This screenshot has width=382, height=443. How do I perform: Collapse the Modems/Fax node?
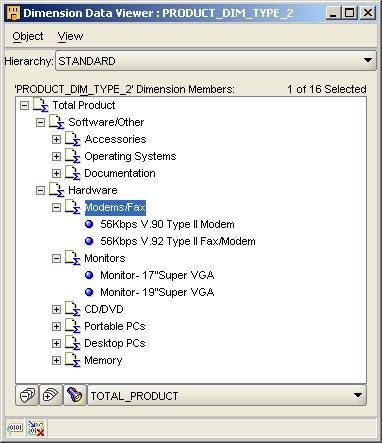56,207
